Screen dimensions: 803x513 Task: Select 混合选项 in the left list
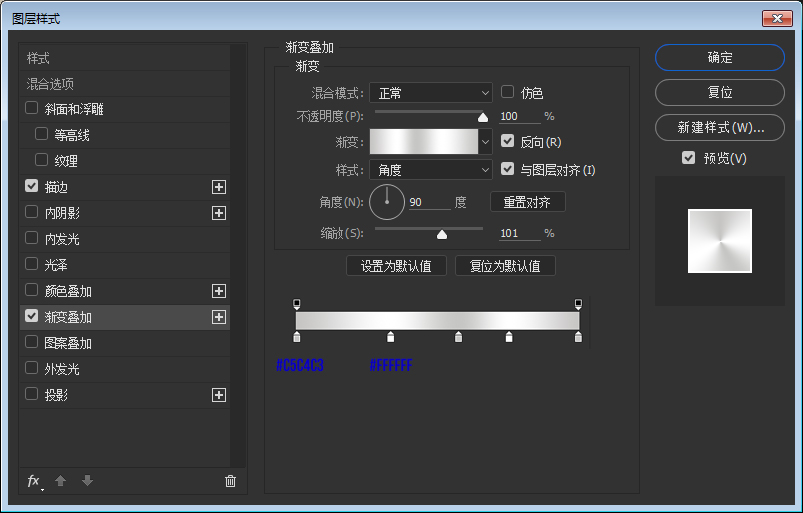[x=124, y=83]
